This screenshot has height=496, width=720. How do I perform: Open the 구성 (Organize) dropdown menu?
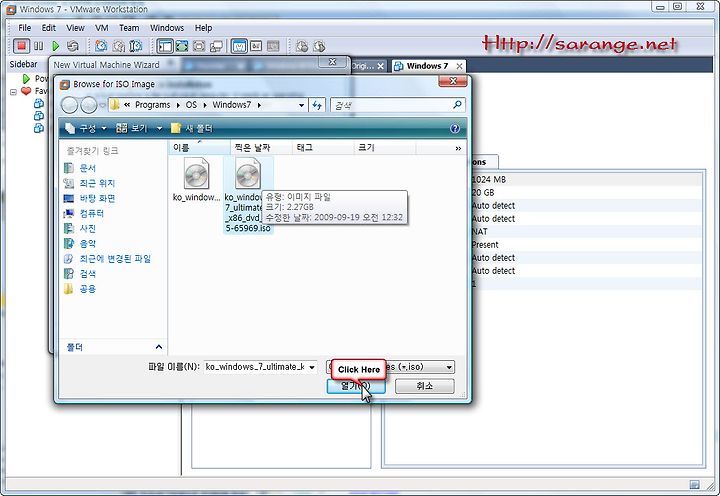coord(85,128)
